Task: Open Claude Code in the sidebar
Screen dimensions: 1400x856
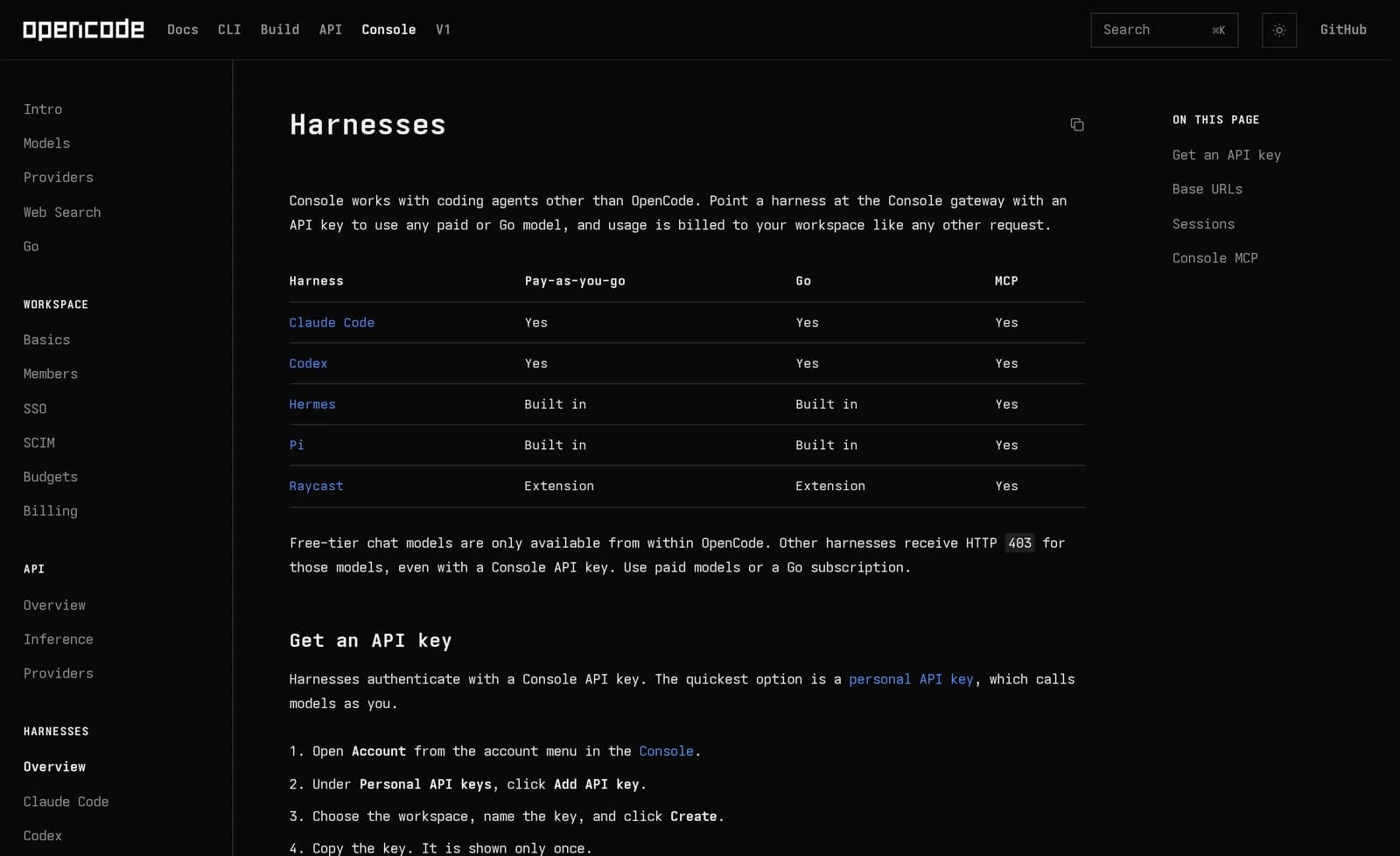Action: point(66,802)
